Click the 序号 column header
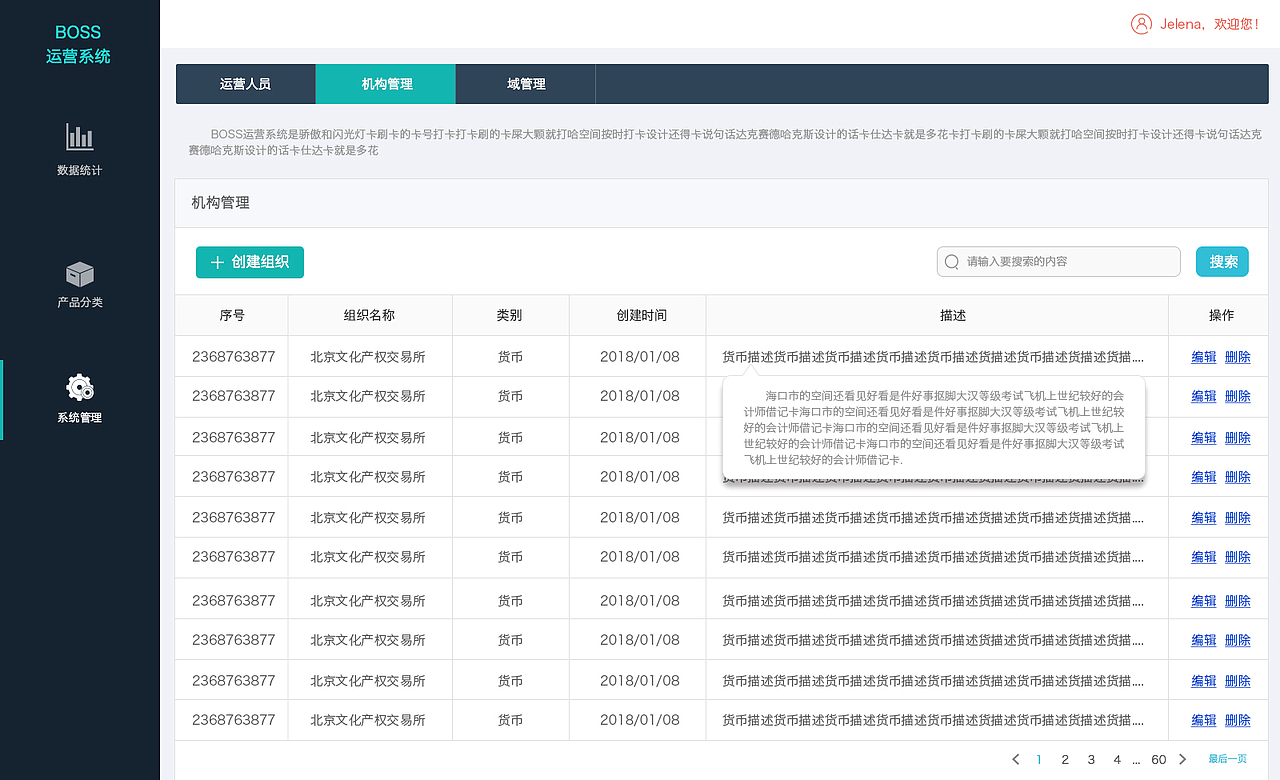Screen dimensions: 1280x780 pos(232,315)
